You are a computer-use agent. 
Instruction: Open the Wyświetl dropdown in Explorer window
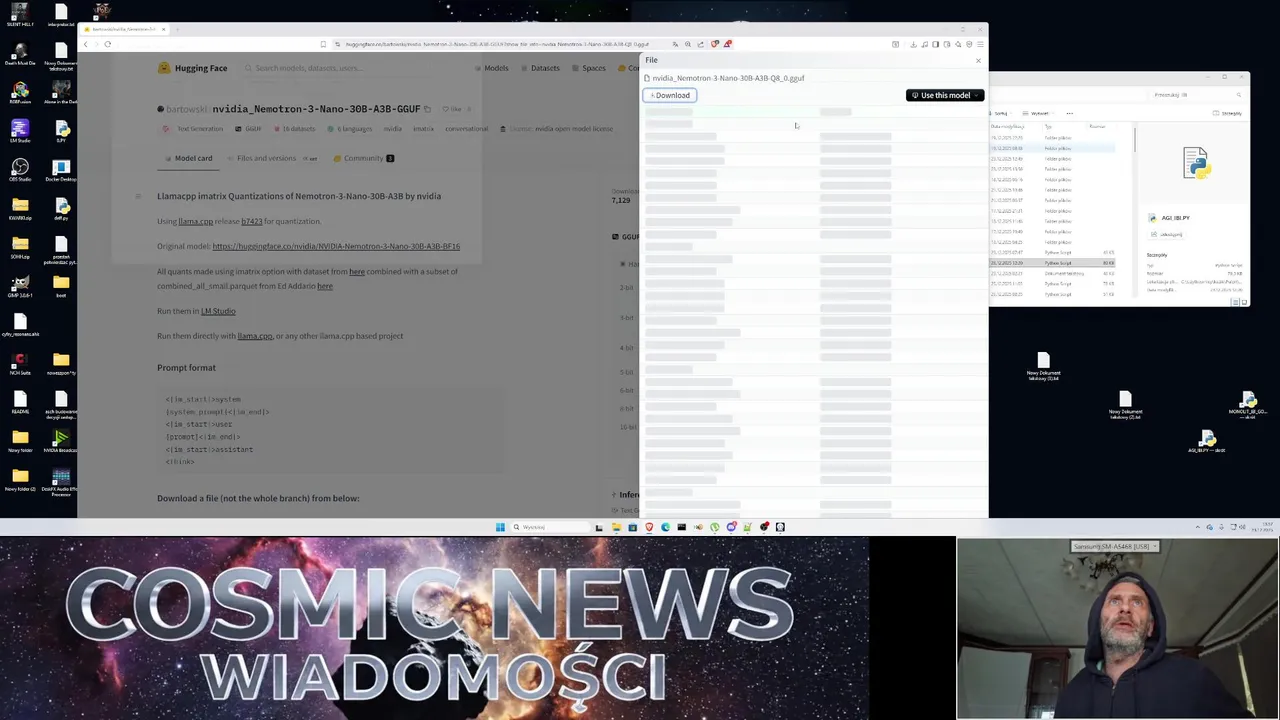pos(1039,113)
